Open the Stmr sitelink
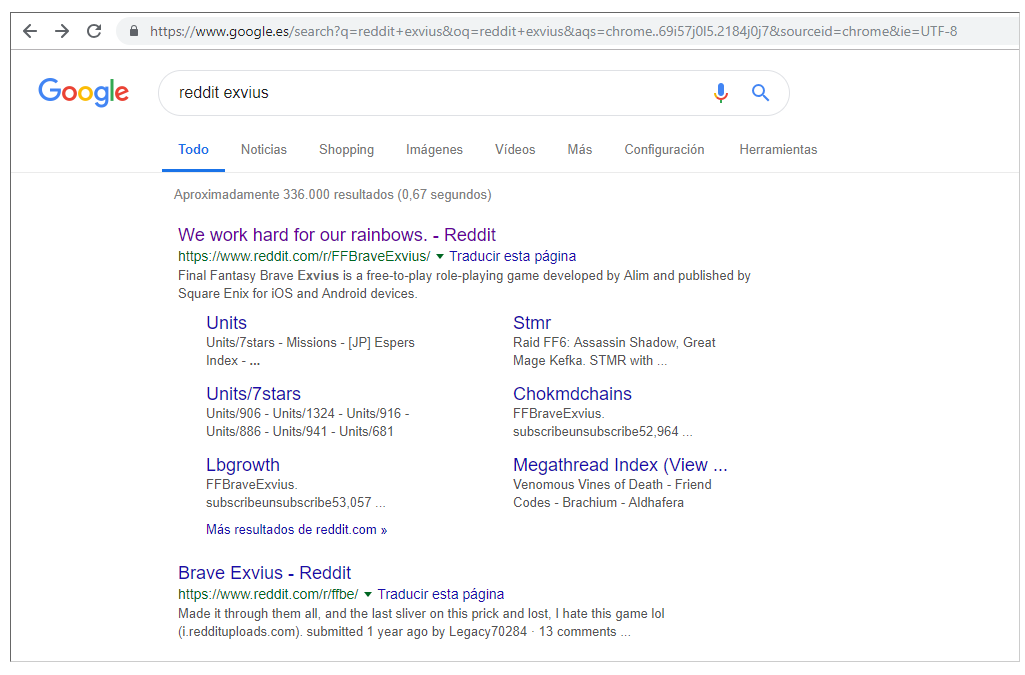The height and width of the screenshot is (675, 1025). [531, 323]
